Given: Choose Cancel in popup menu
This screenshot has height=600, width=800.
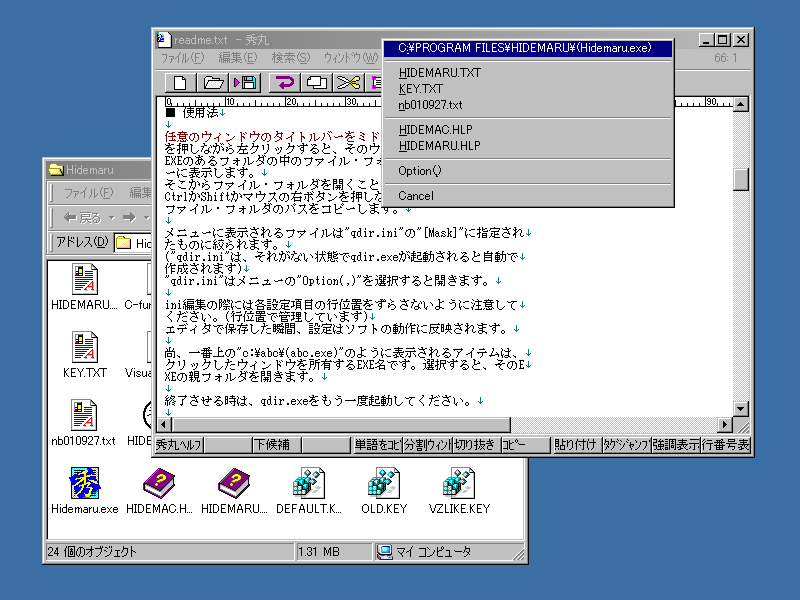Looking at the screenshot, I should click(528, 196).
